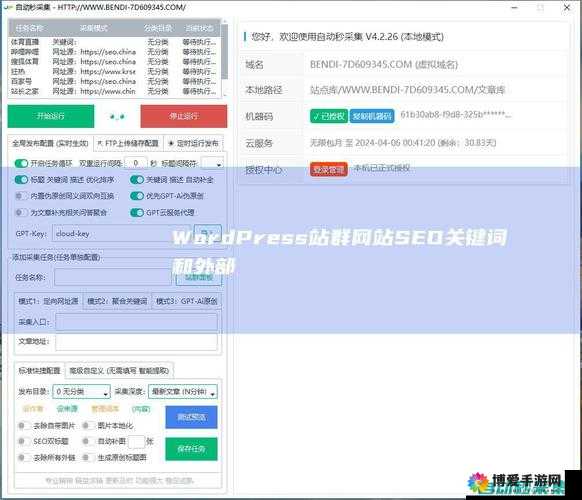The width and height of the screenshot is (582, 500).
Task: Click the 添加采集任务 section label
Action: click(x=56, y=257)
